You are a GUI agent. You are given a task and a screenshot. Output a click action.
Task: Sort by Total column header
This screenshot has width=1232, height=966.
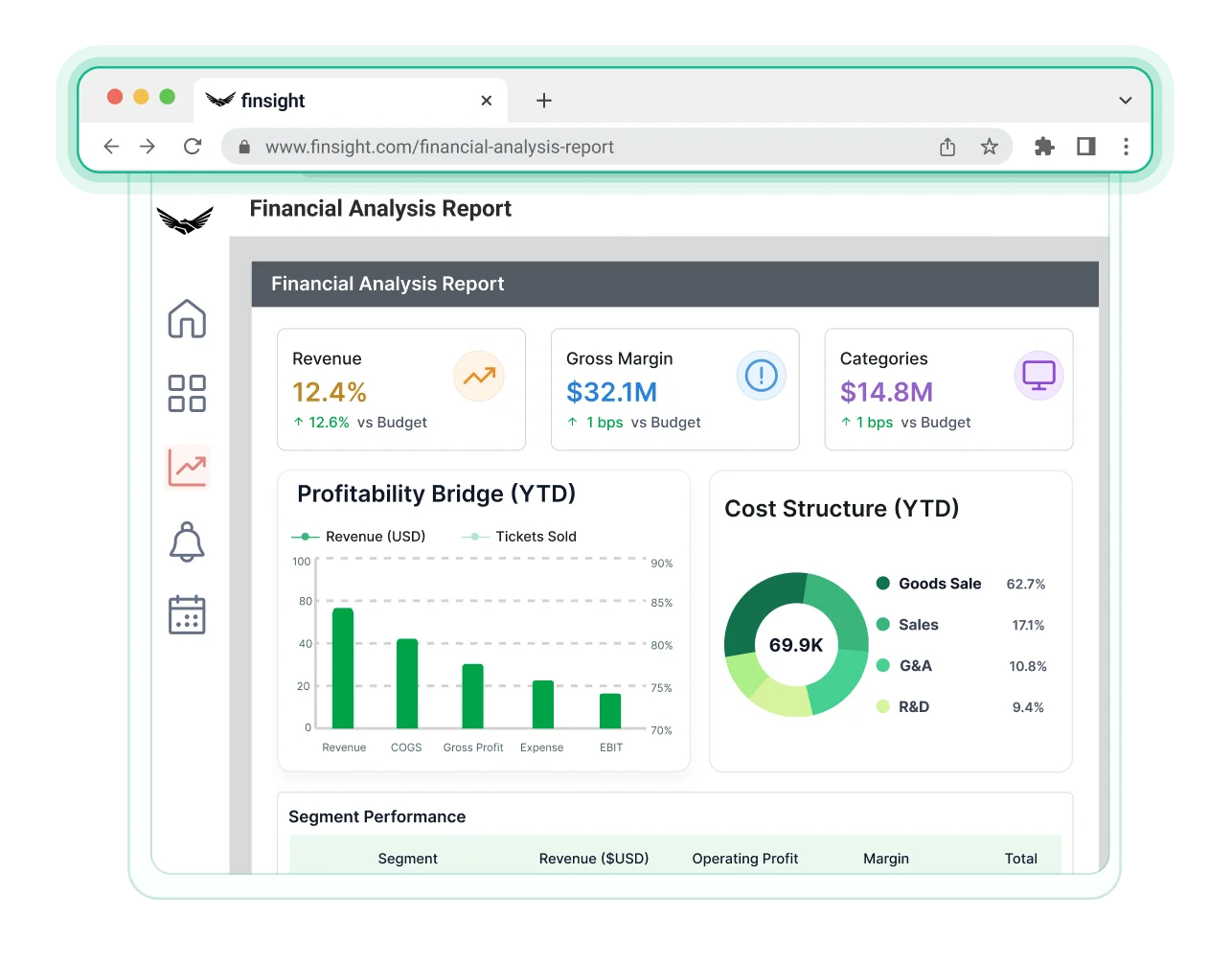(1021, 859)
